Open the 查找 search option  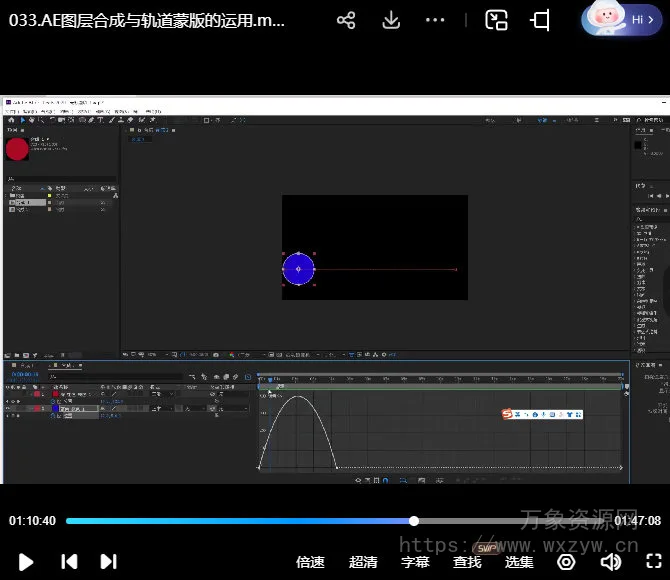click(467, 562)
